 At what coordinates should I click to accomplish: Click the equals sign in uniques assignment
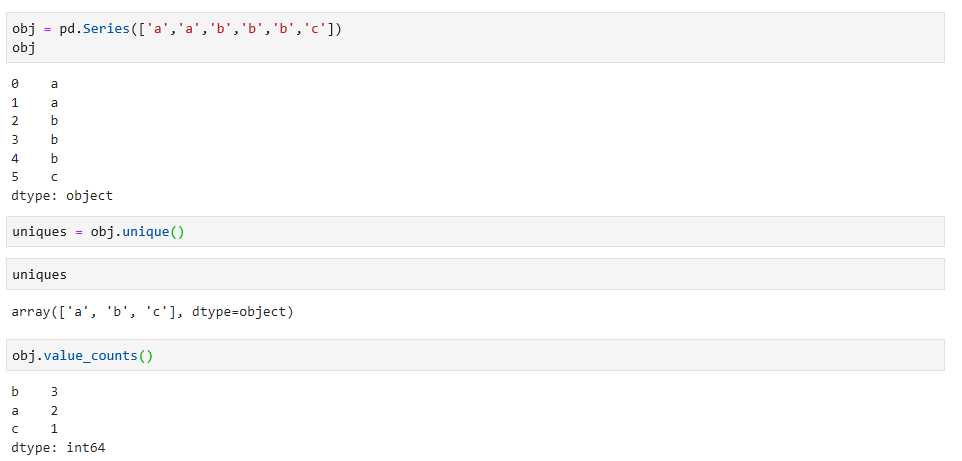click(79, 232)
